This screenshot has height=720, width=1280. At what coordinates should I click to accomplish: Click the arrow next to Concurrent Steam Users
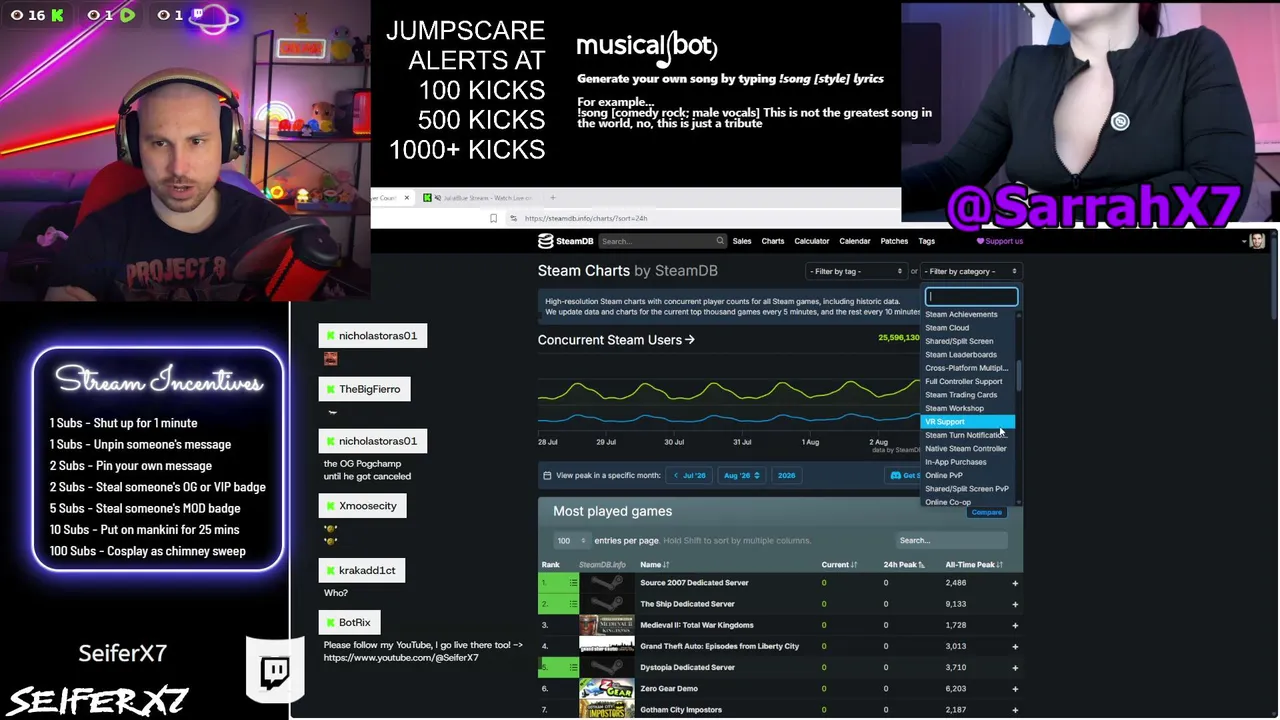690,340
